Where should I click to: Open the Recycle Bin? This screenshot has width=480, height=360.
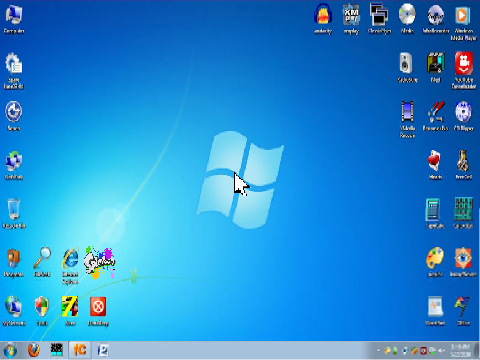(x=14, y=213)
